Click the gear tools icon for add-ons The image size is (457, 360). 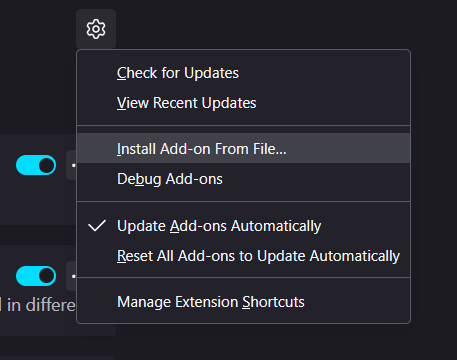pyautogui.click(x=96, y=29)
